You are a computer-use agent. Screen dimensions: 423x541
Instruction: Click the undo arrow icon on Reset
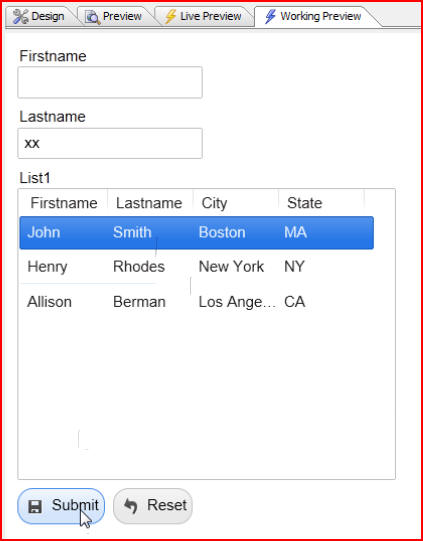tap(131, 506)
